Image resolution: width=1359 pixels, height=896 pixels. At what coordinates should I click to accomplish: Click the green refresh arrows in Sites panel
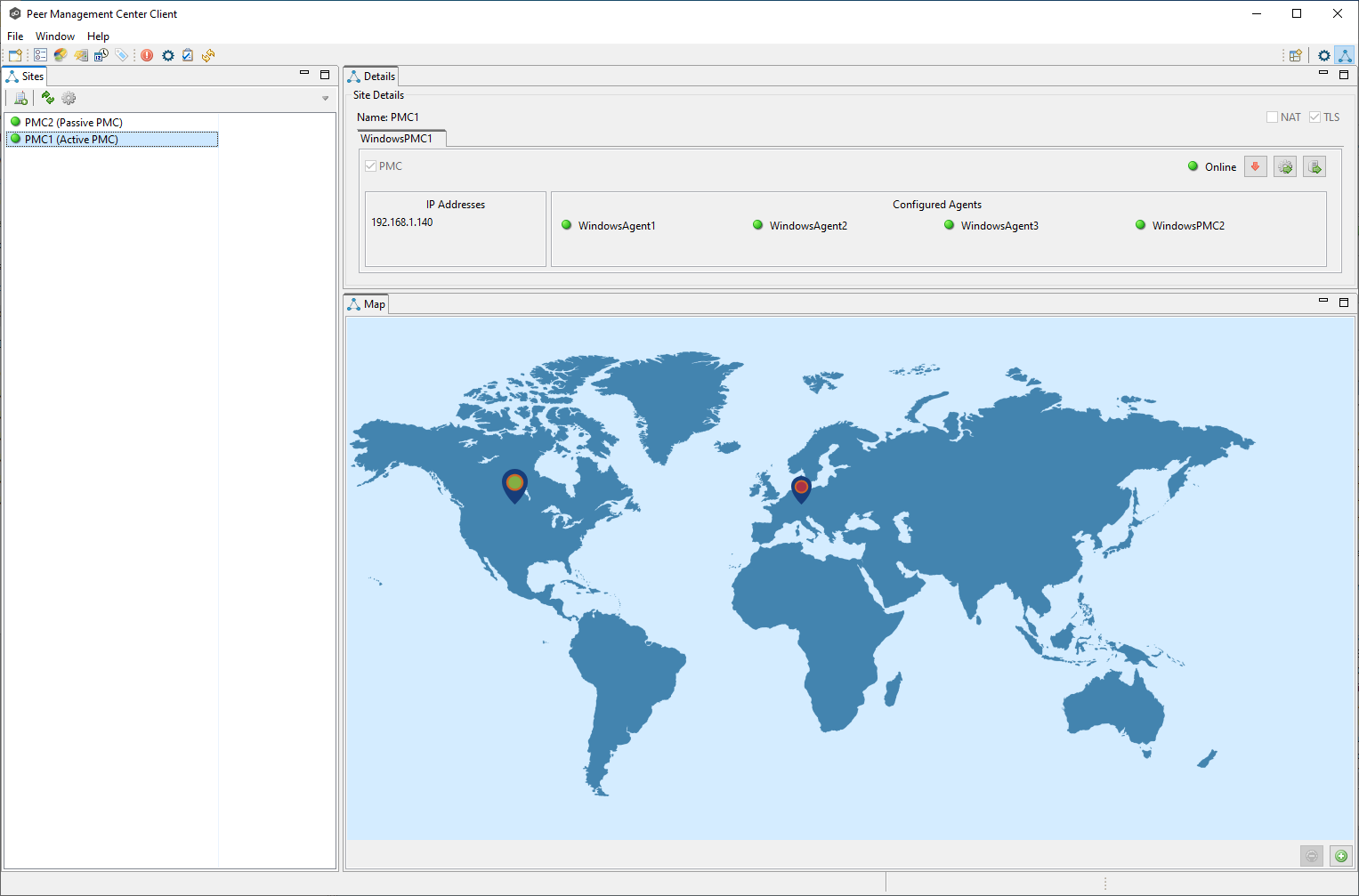click(x=48, y=98)
